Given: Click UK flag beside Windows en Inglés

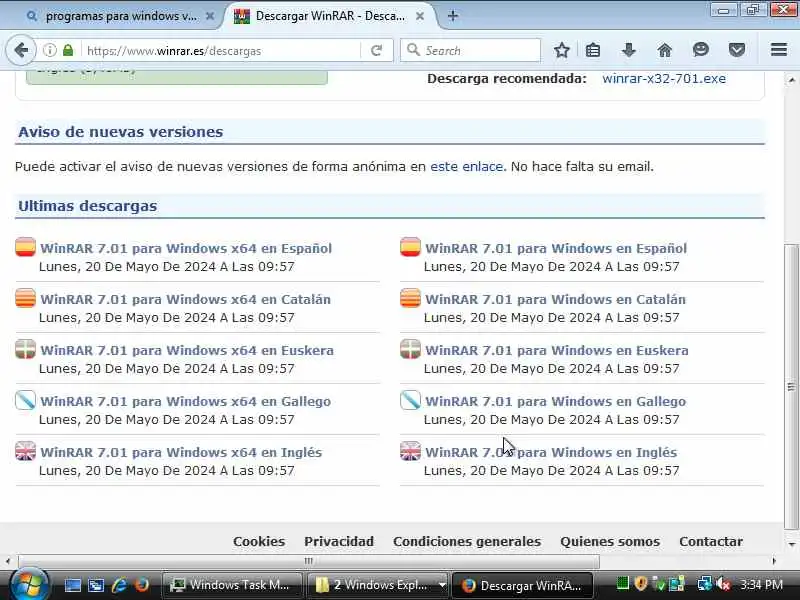Looking at the screenshot, I should pos(410,451).
